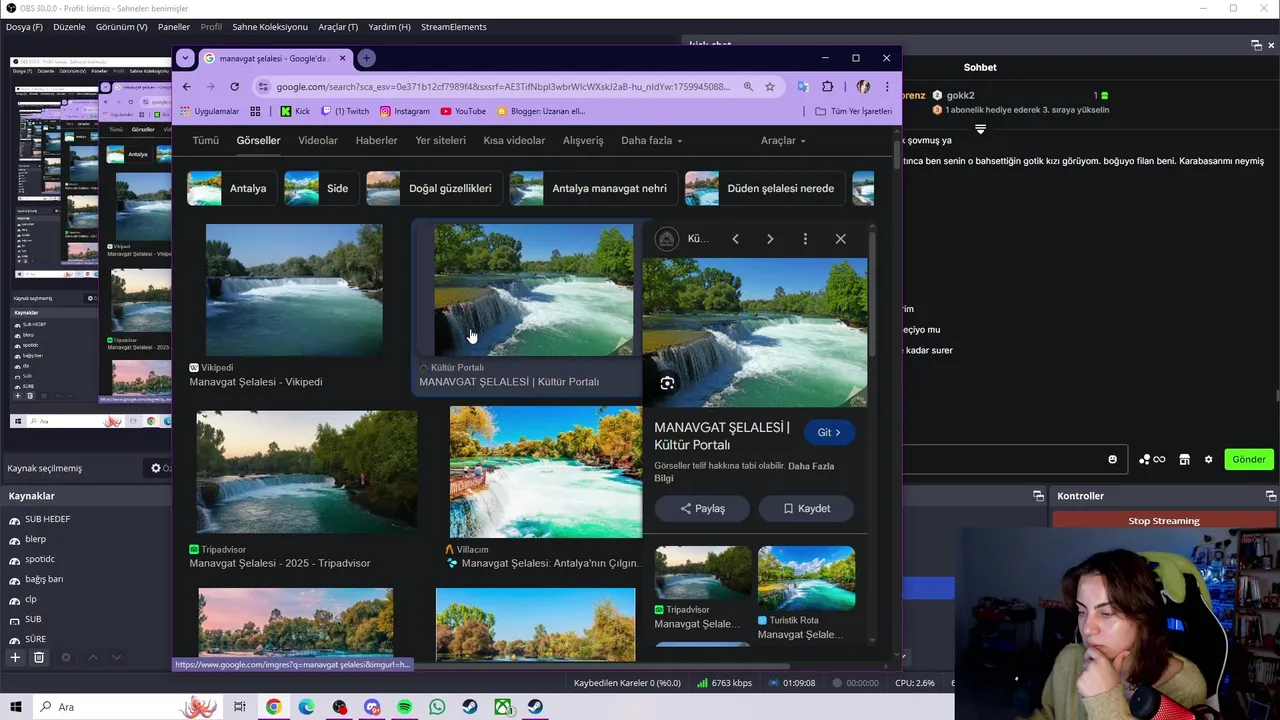Reload the Chrome page
Image resolution: width=1280 pixels, height=720 pixels.
[x=234, y=87]
